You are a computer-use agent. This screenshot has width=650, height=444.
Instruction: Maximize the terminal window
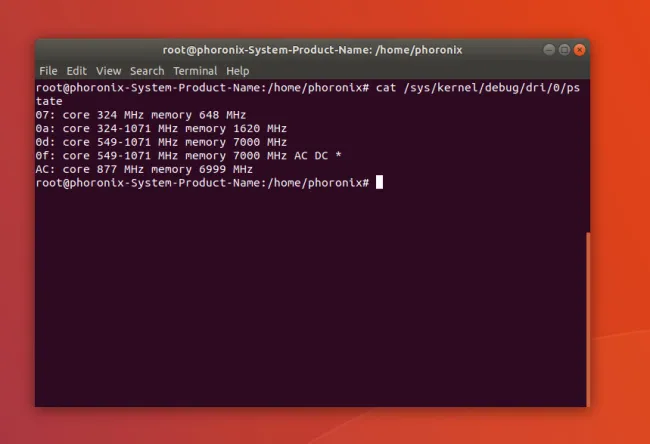point(564,50)
